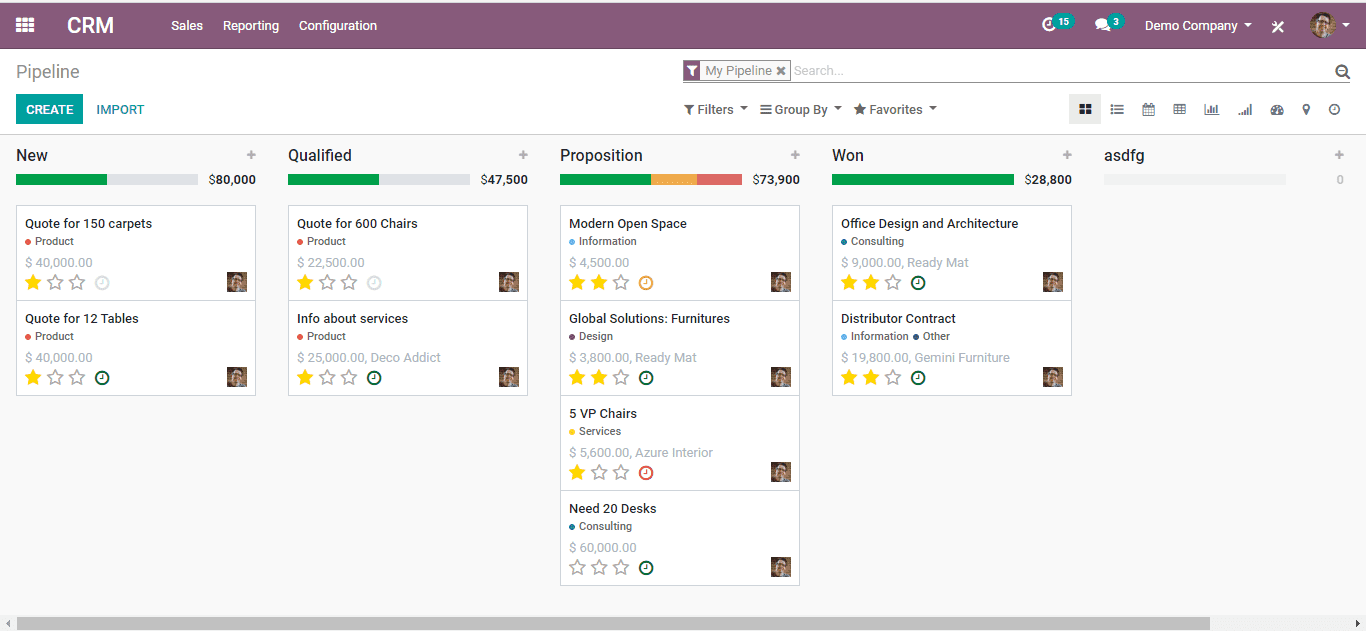Switch to Calendar view
The width and height of the screenshot is (1366, 631).
[x=1148, y=110]
